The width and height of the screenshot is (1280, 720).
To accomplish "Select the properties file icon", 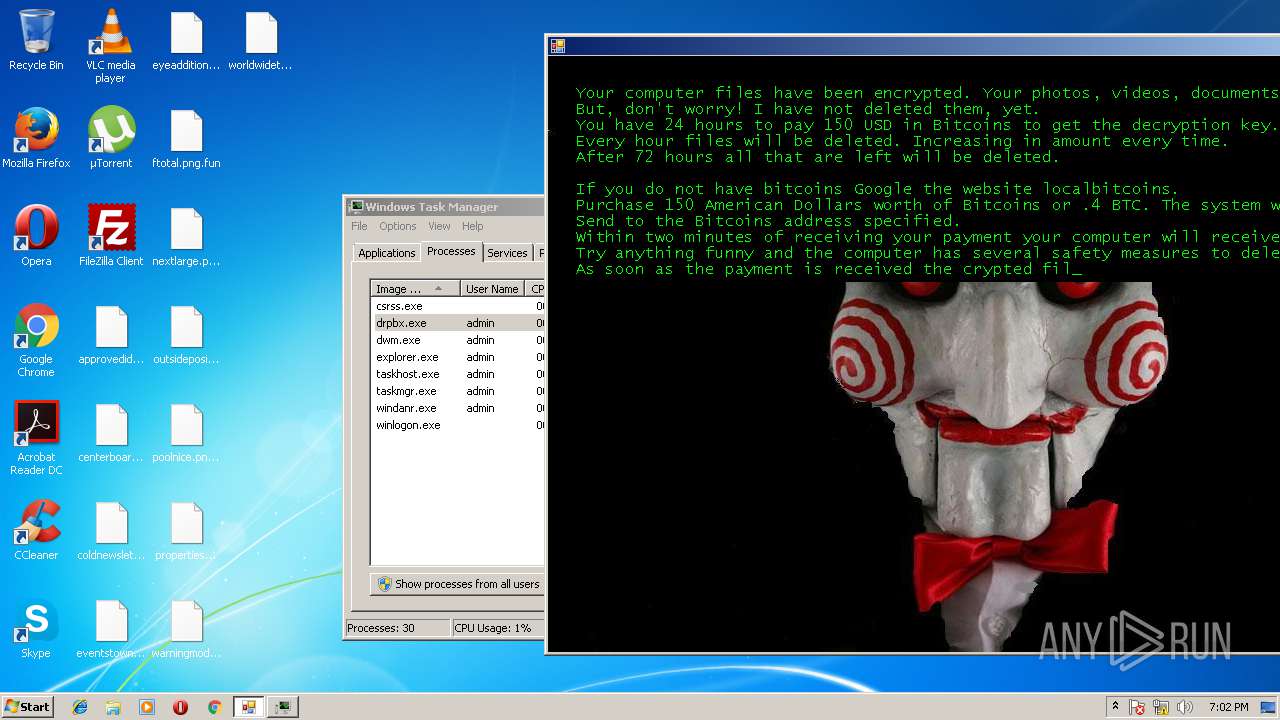I will 186,530.
